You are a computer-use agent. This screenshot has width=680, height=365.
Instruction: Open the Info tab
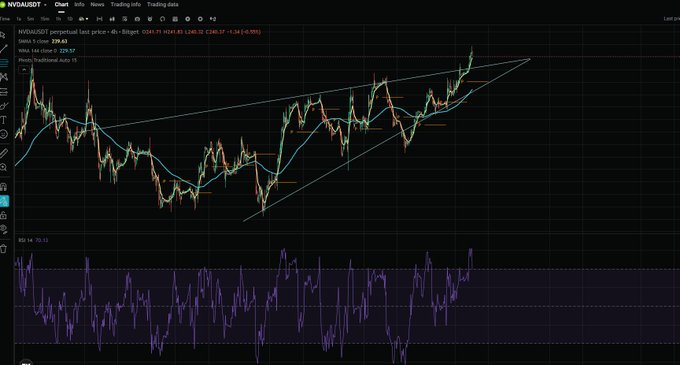click(79, 4)
